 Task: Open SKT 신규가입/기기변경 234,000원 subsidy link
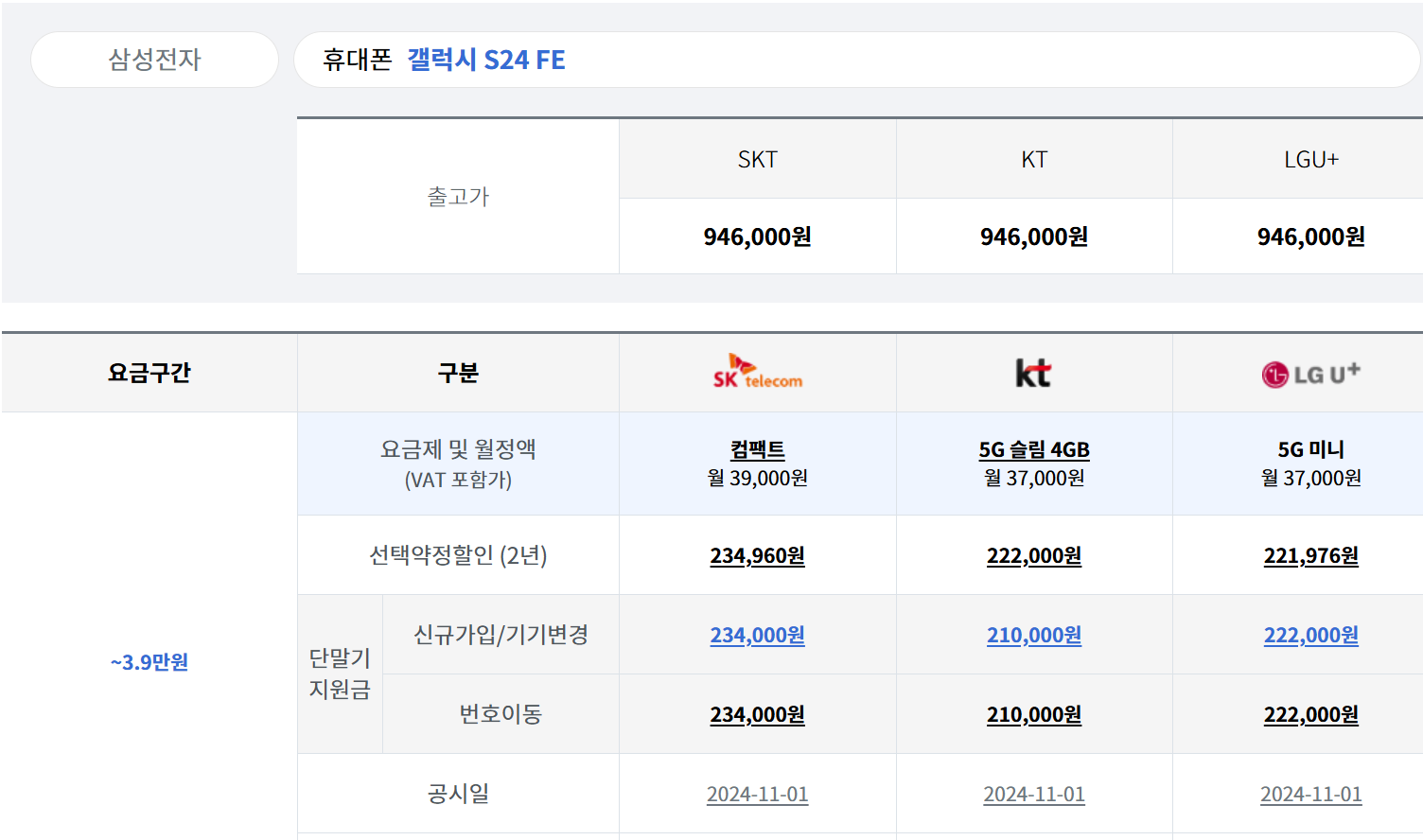[757, 635]
